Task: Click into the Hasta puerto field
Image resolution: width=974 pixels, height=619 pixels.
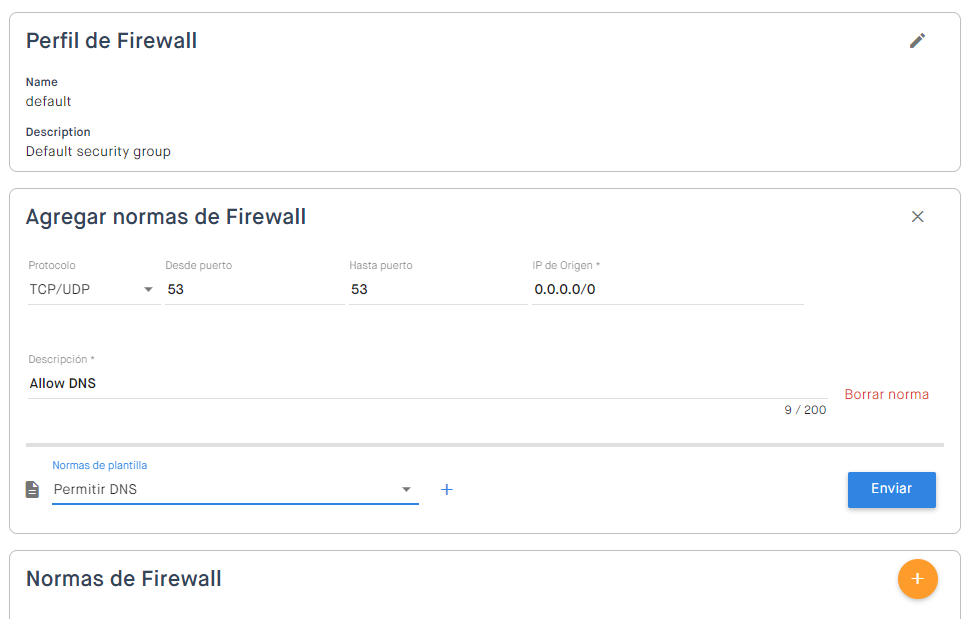Action: pos(437,290)
